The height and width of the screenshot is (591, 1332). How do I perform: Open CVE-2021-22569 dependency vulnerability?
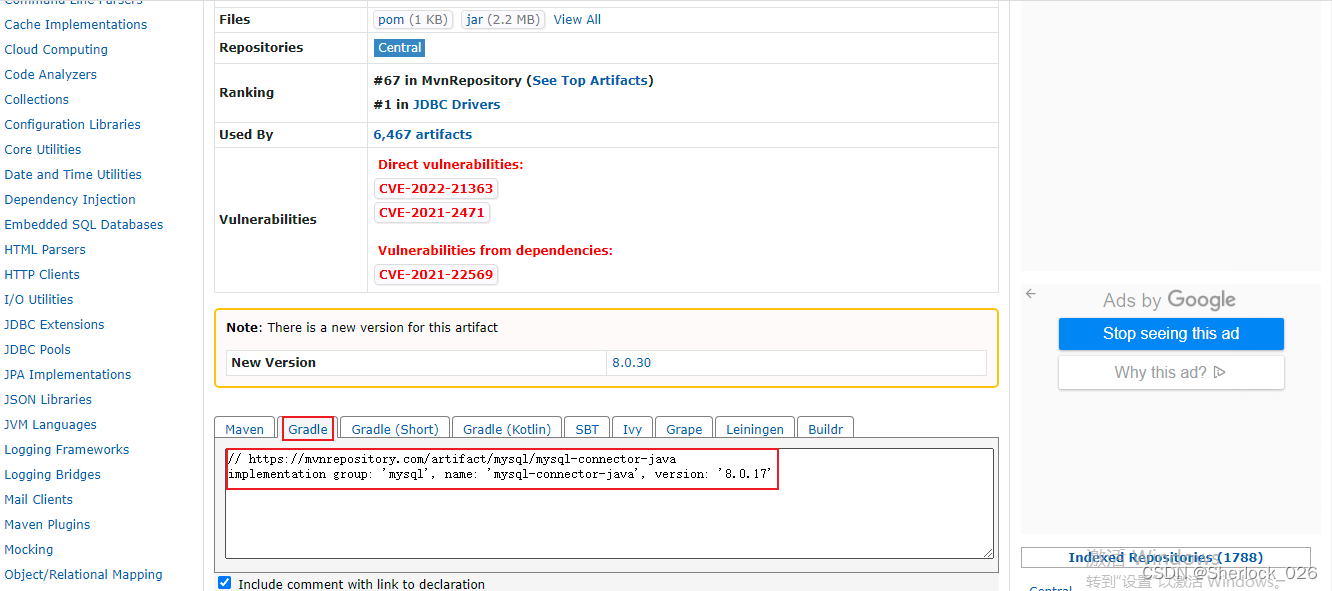436,274
